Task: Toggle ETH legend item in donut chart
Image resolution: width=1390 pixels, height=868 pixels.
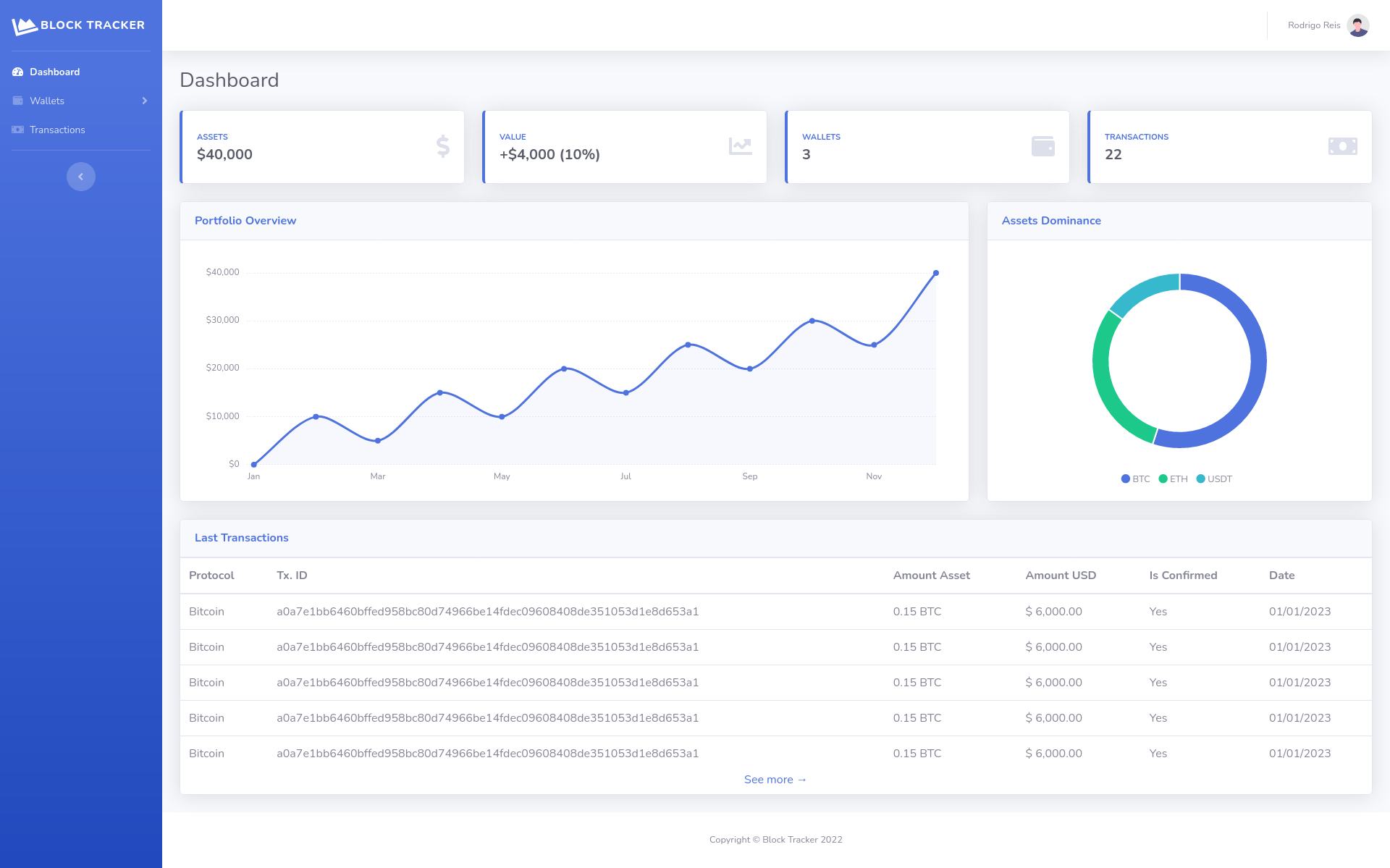Action: coord(1173,479)
